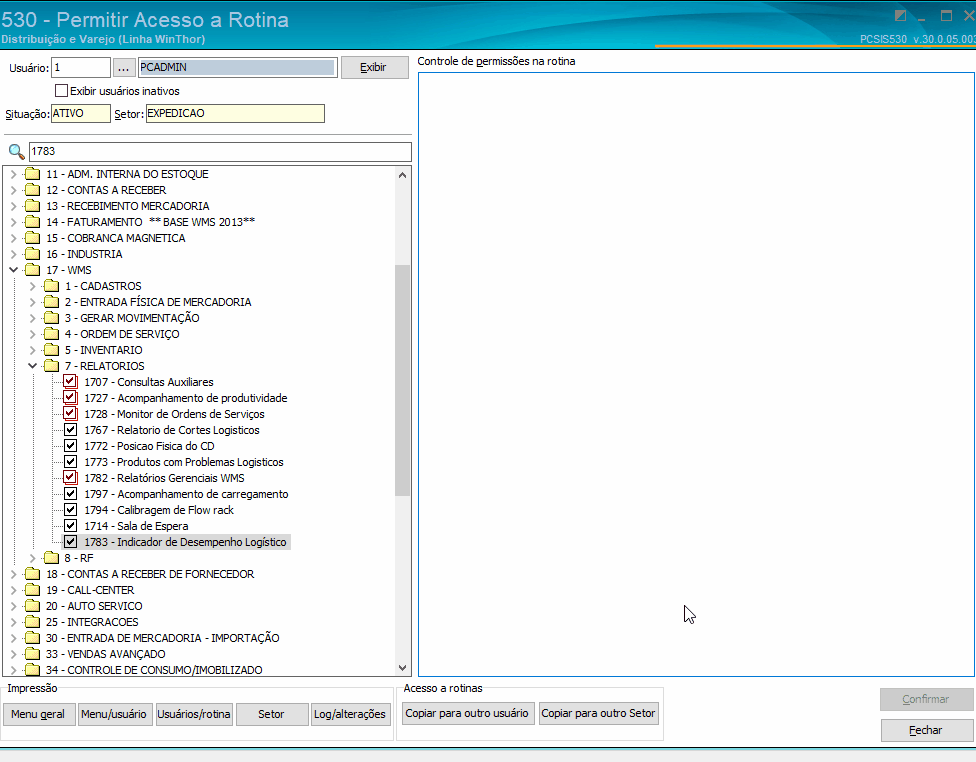Uncheck 1707 - Consultas Auxiliares
Viewport: 976px width, 762px height.
pos(70,382)
